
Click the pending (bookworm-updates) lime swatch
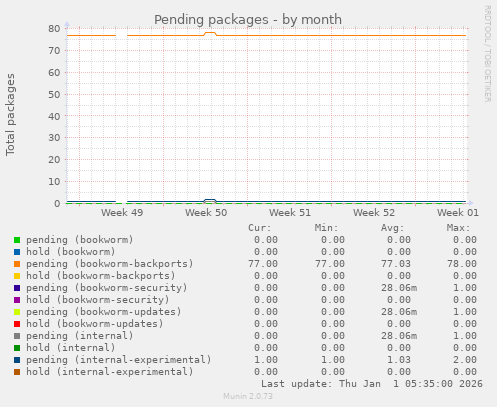pos(17,312)
